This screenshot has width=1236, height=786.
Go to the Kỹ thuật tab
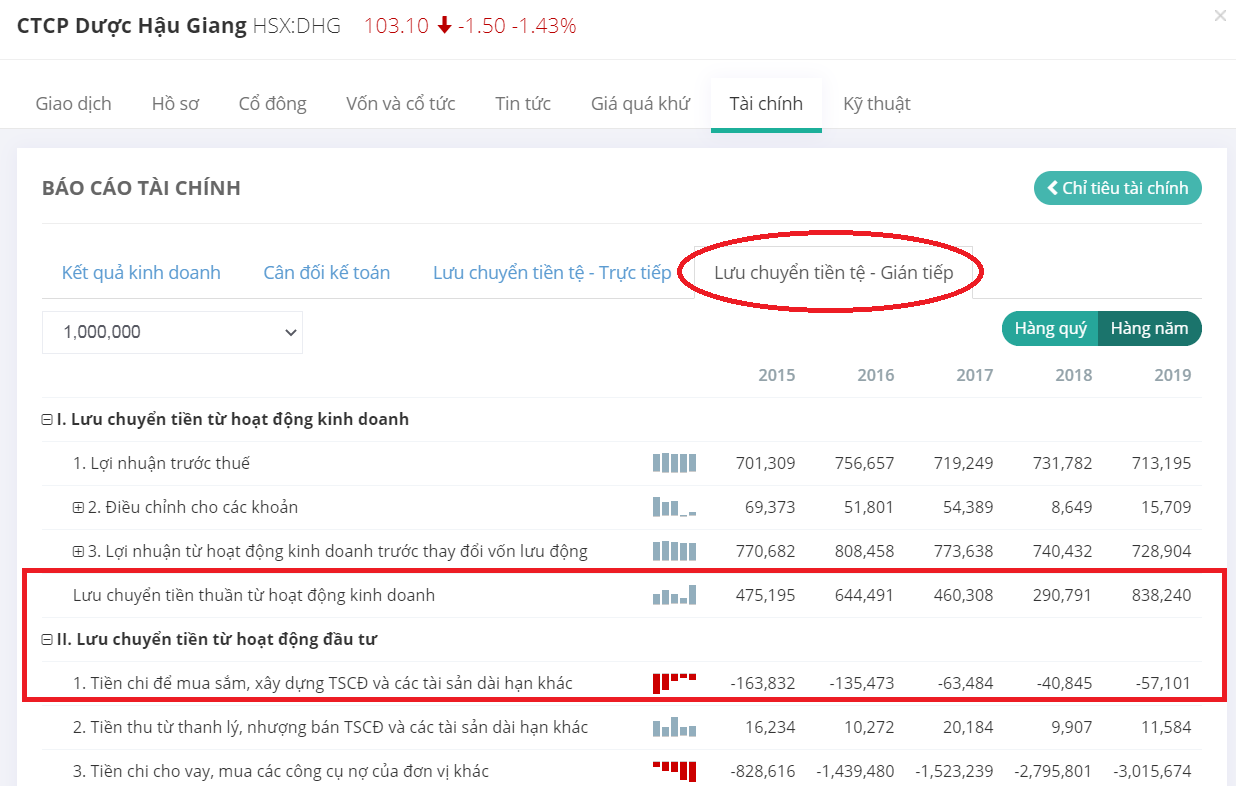point(876,104)
